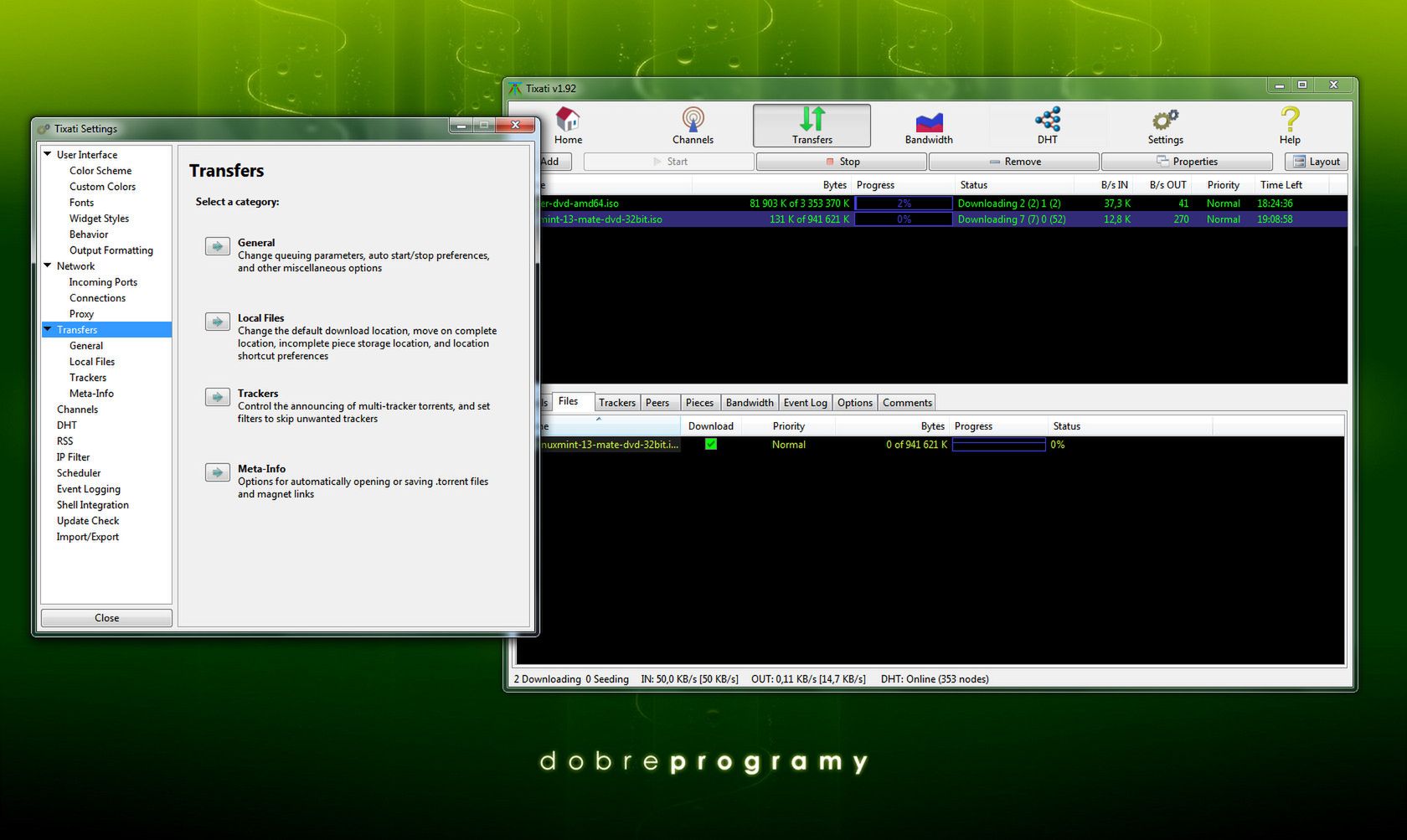Select Output Formatting in settings tree
This screenshot has height=840, width=1407.
(111, 250)
